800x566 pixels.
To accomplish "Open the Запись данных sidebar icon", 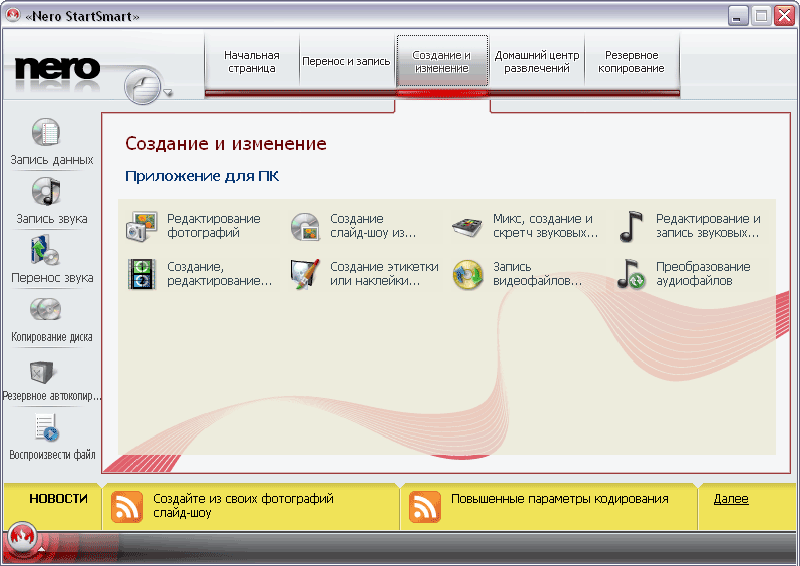I will click(x=46, y=132).
